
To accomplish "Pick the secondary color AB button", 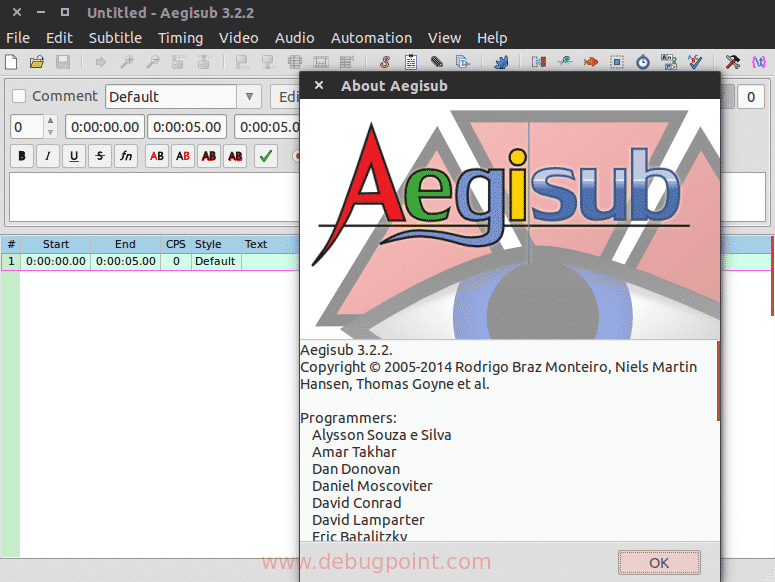I will pos(183,156).
